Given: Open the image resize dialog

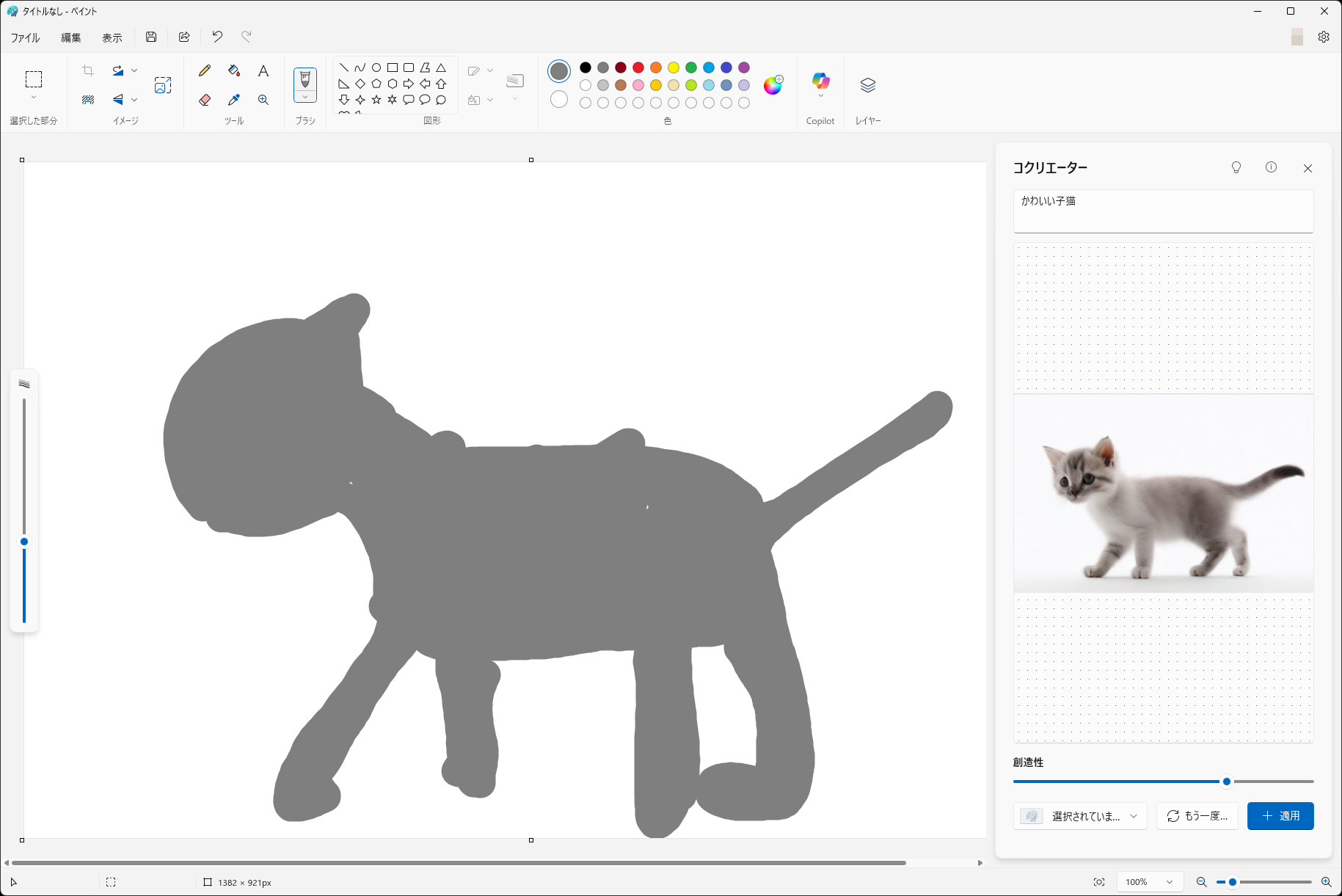Looking at the screenshot, I should click(163, 84).
